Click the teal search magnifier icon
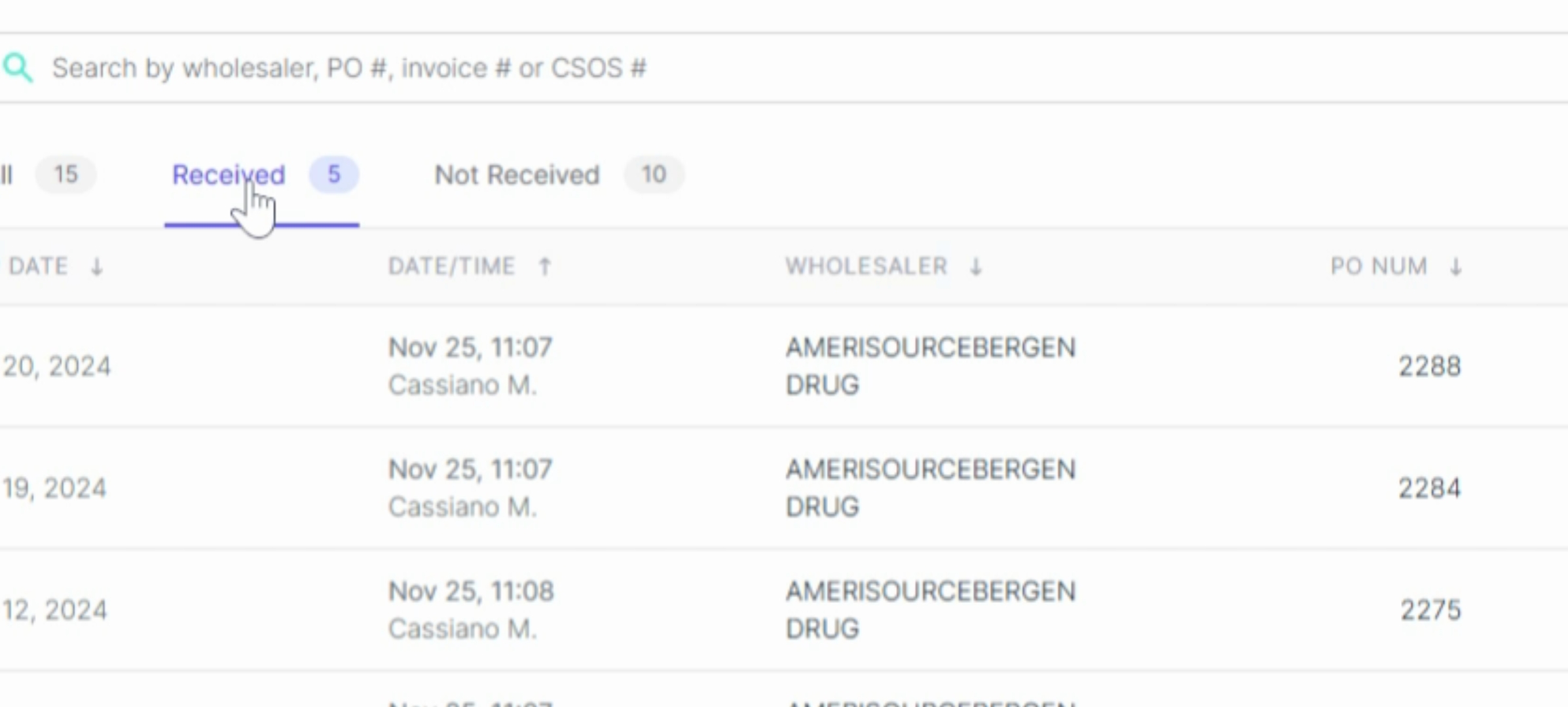Image resolution: width=1568 pixels, height=707 pixels. [18, 68]
